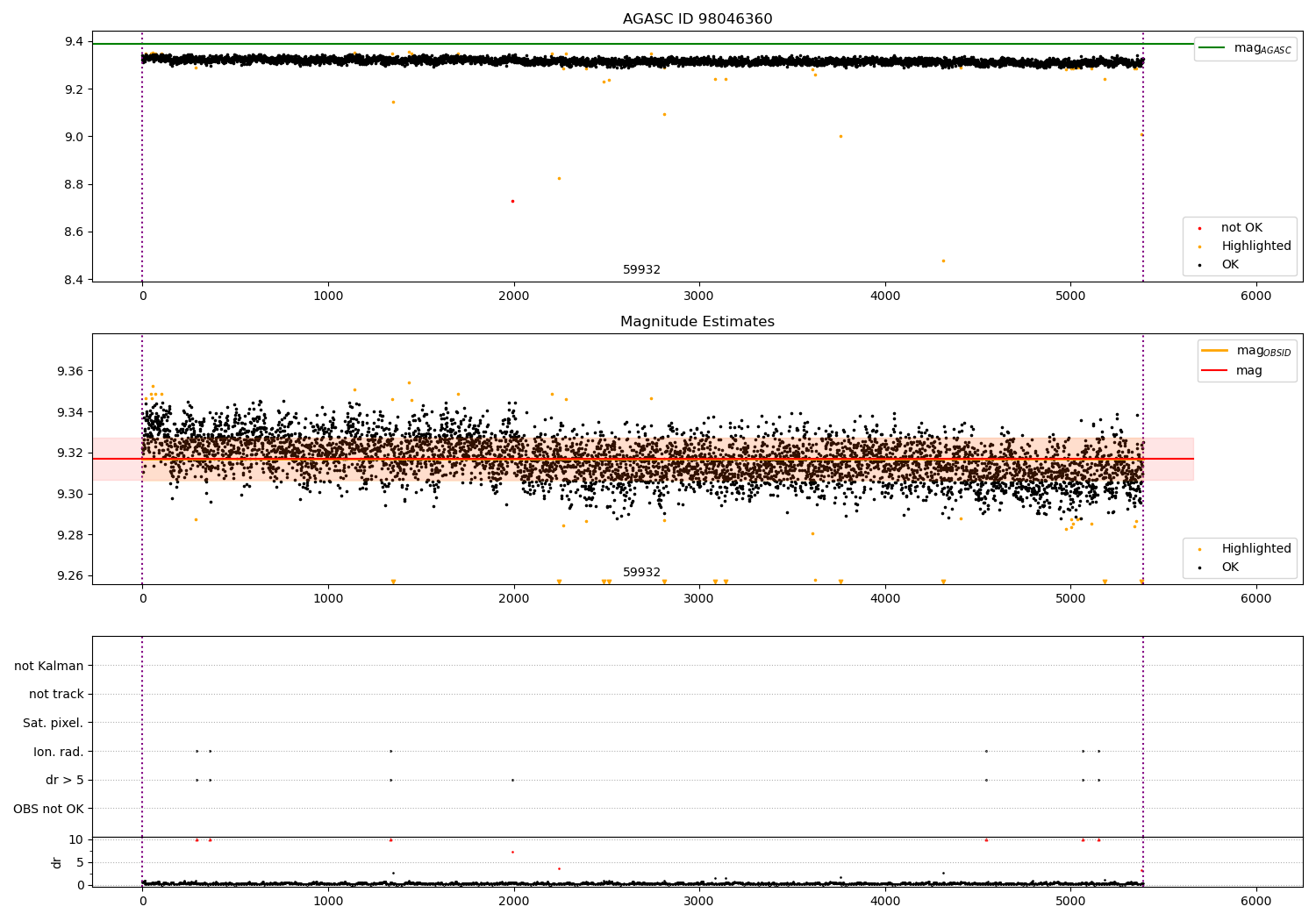Click the 9.36 y-tick in Magnitude Estimates
This screenshot has width=1316, height=921.
(x=71, y=372)
